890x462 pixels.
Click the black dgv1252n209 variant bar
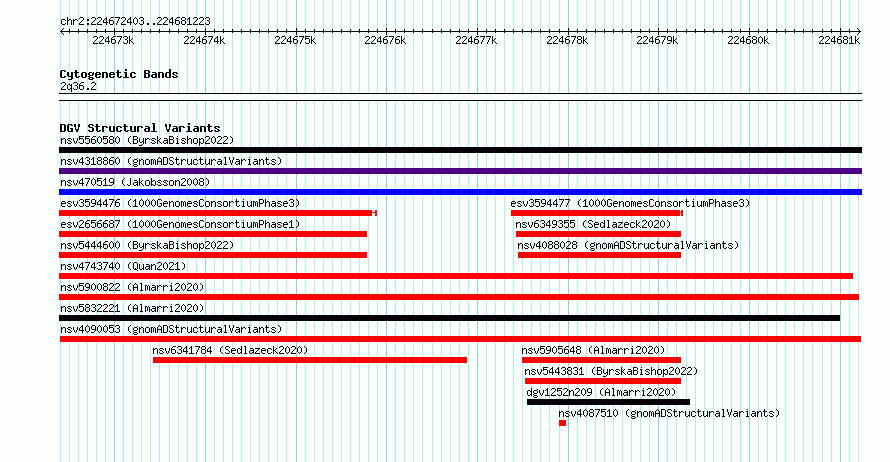click(608, 402)
